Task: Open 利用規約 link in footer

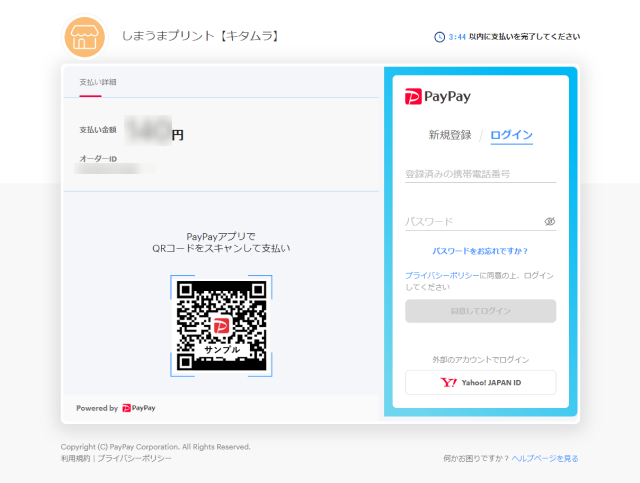Action: coord(76,459)
